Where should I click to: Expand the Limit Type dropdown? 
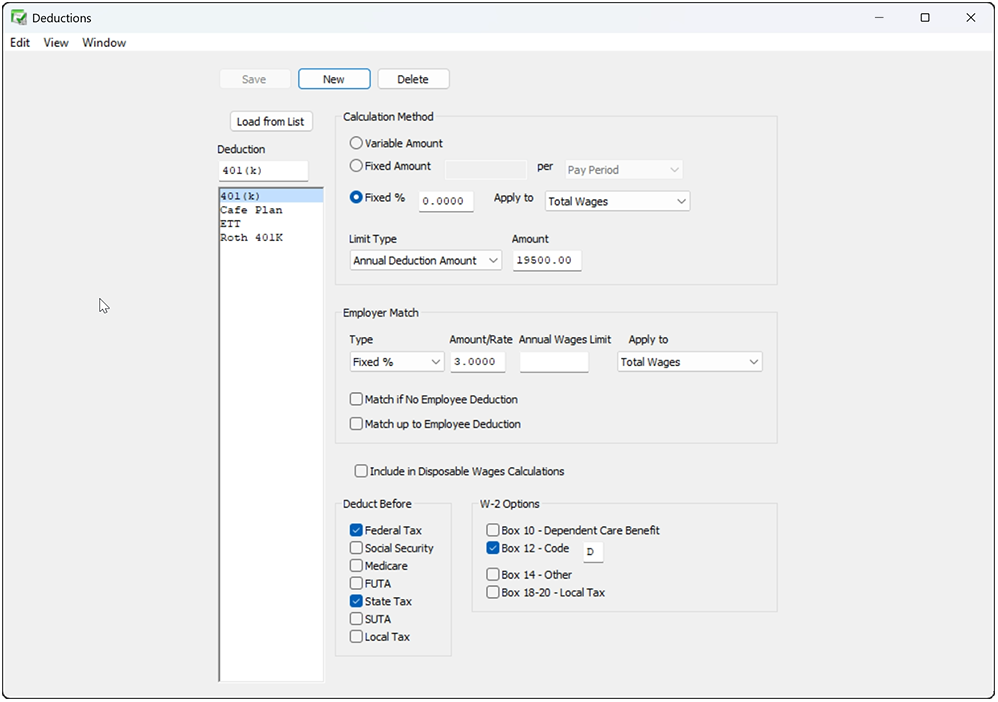[426, 260]
